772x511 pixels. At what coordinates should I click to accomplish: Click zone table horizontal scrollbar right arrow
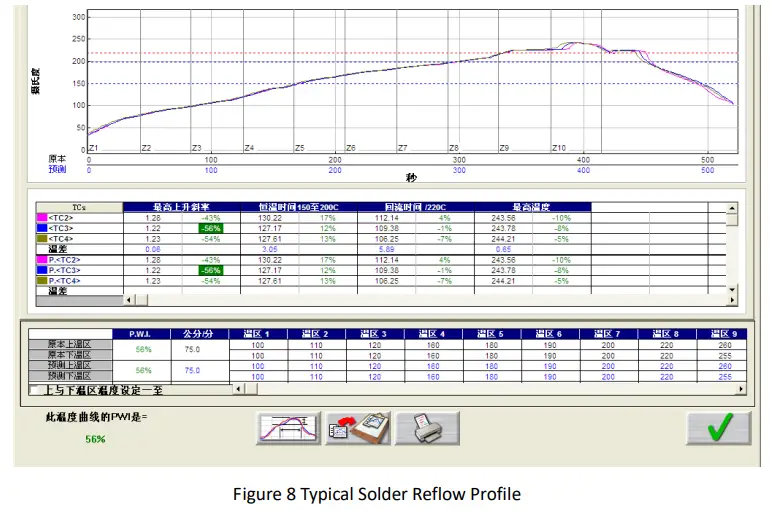741,389
